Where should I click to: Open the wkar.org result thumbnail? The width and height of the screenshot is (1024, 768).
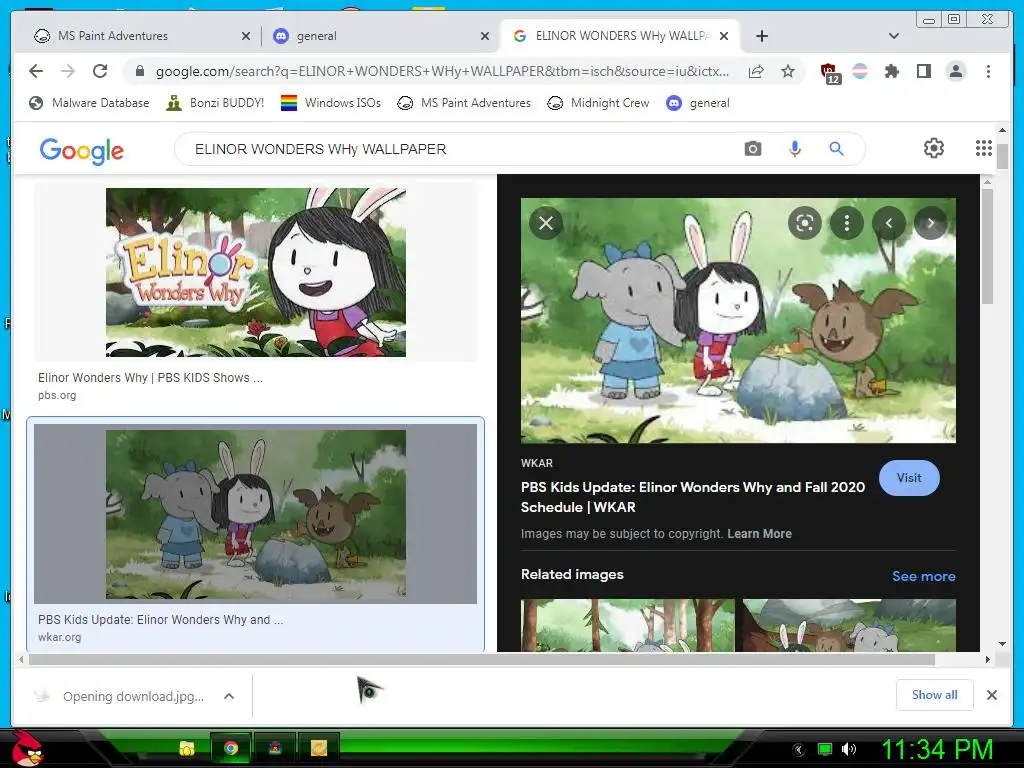point(255,515)
